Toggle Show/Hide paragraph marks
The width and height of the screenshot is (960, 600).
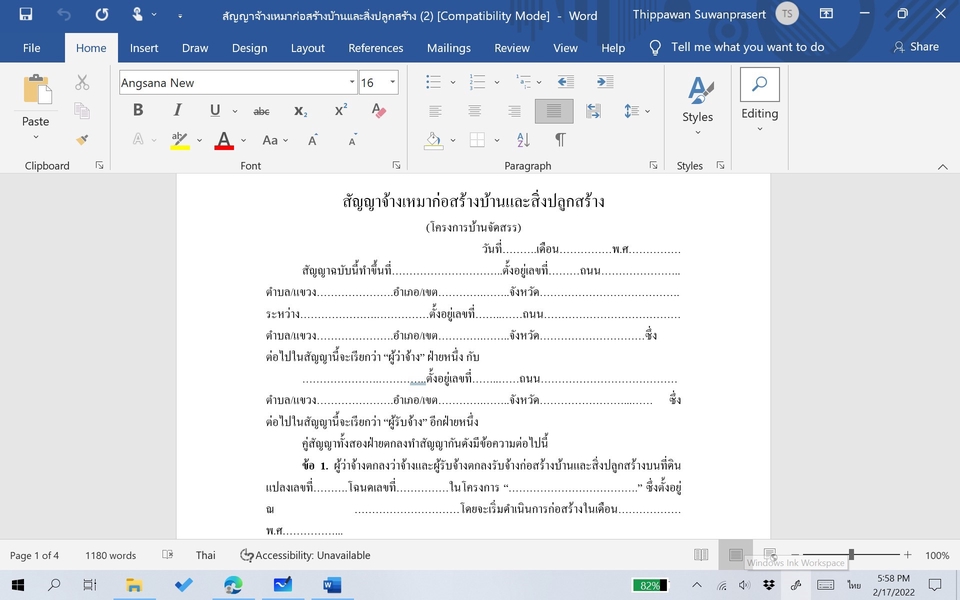560,140
